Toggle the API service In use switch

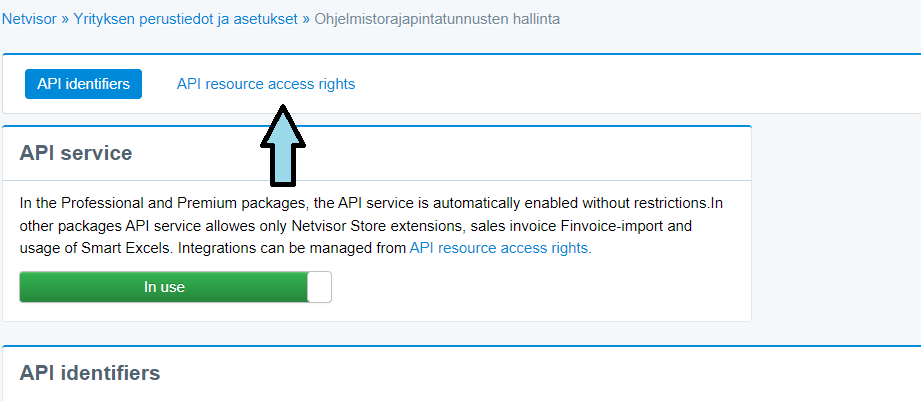[x=176, y=287]
